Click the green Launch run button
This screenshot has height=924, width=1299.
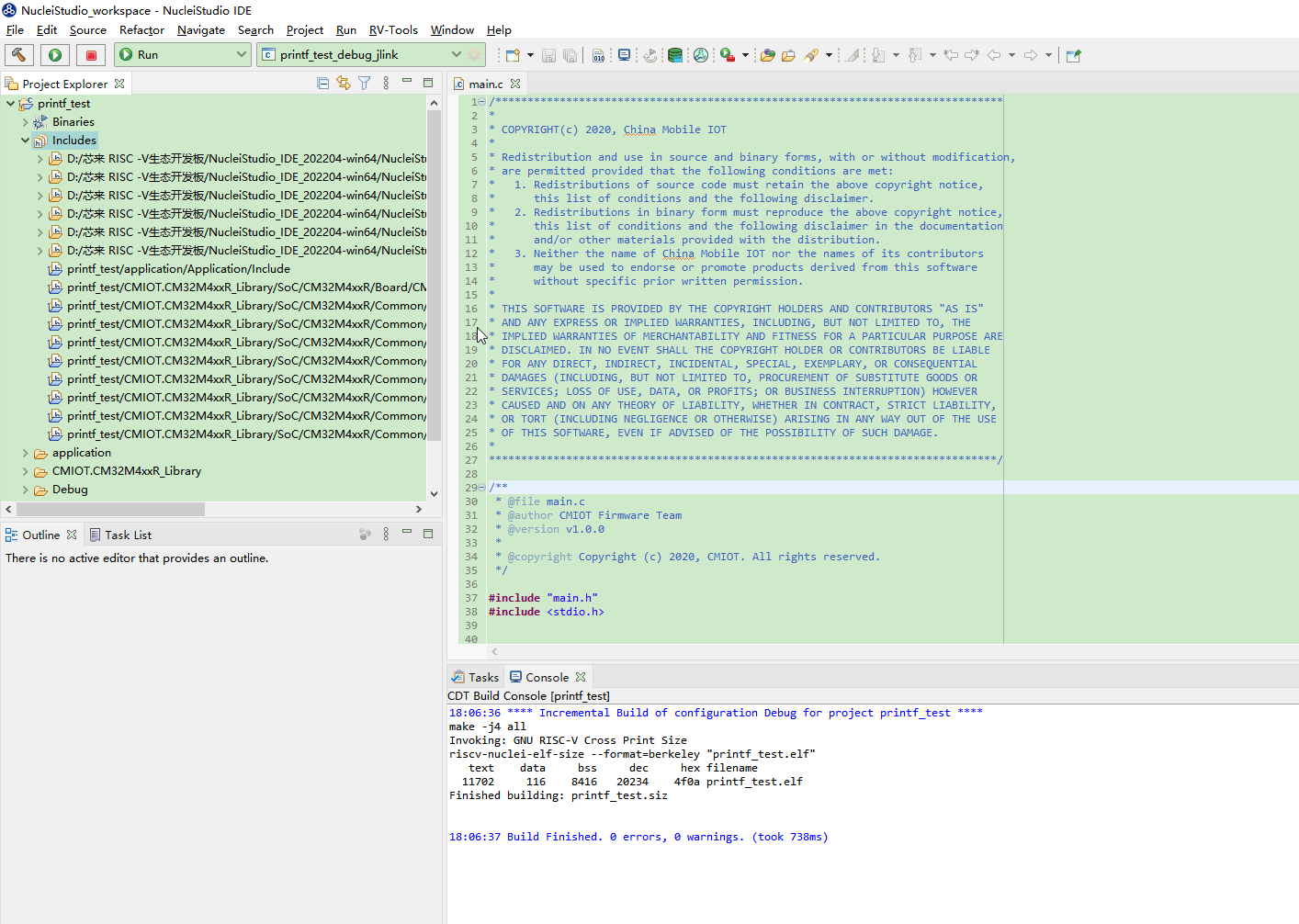(55, 55)
